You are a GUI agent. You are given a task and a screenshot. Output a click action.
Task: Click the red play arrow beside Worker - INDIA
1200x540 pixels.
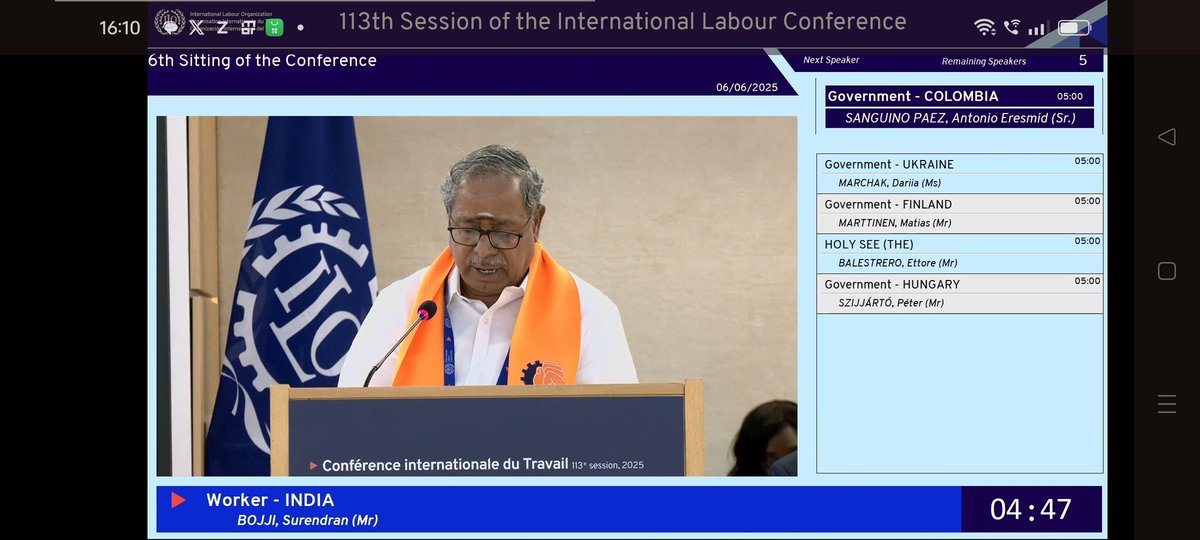coord(178,500)
